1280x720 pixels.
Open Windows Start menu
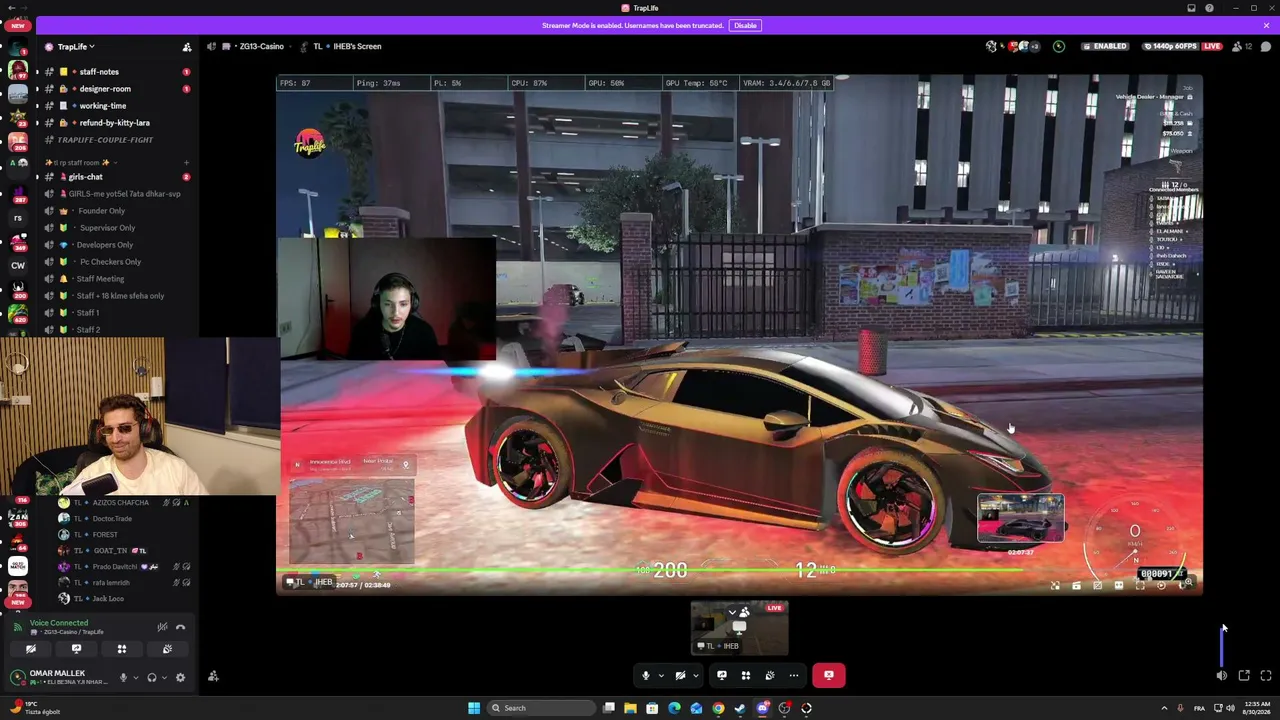tap(474, 708)
